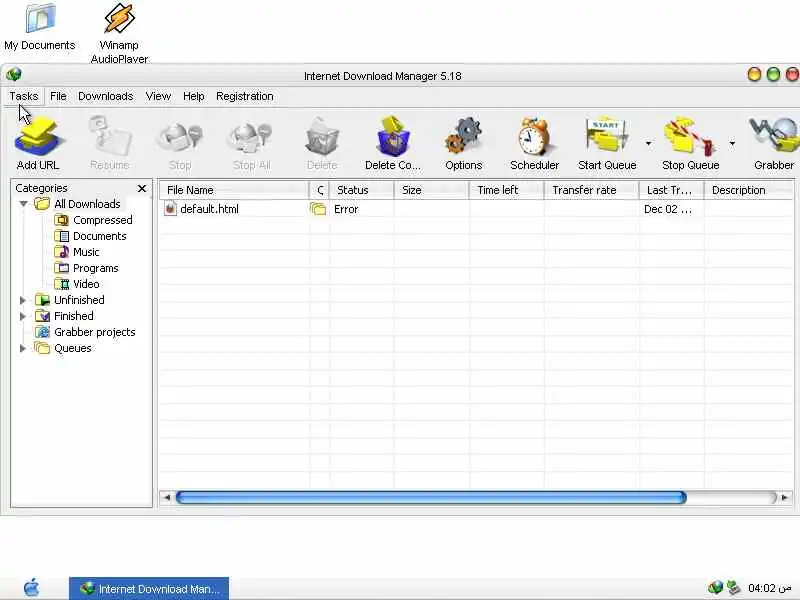This screenshot has width=800, height=600.
Task: Click the Error status cell
Action: pos(346,209)
